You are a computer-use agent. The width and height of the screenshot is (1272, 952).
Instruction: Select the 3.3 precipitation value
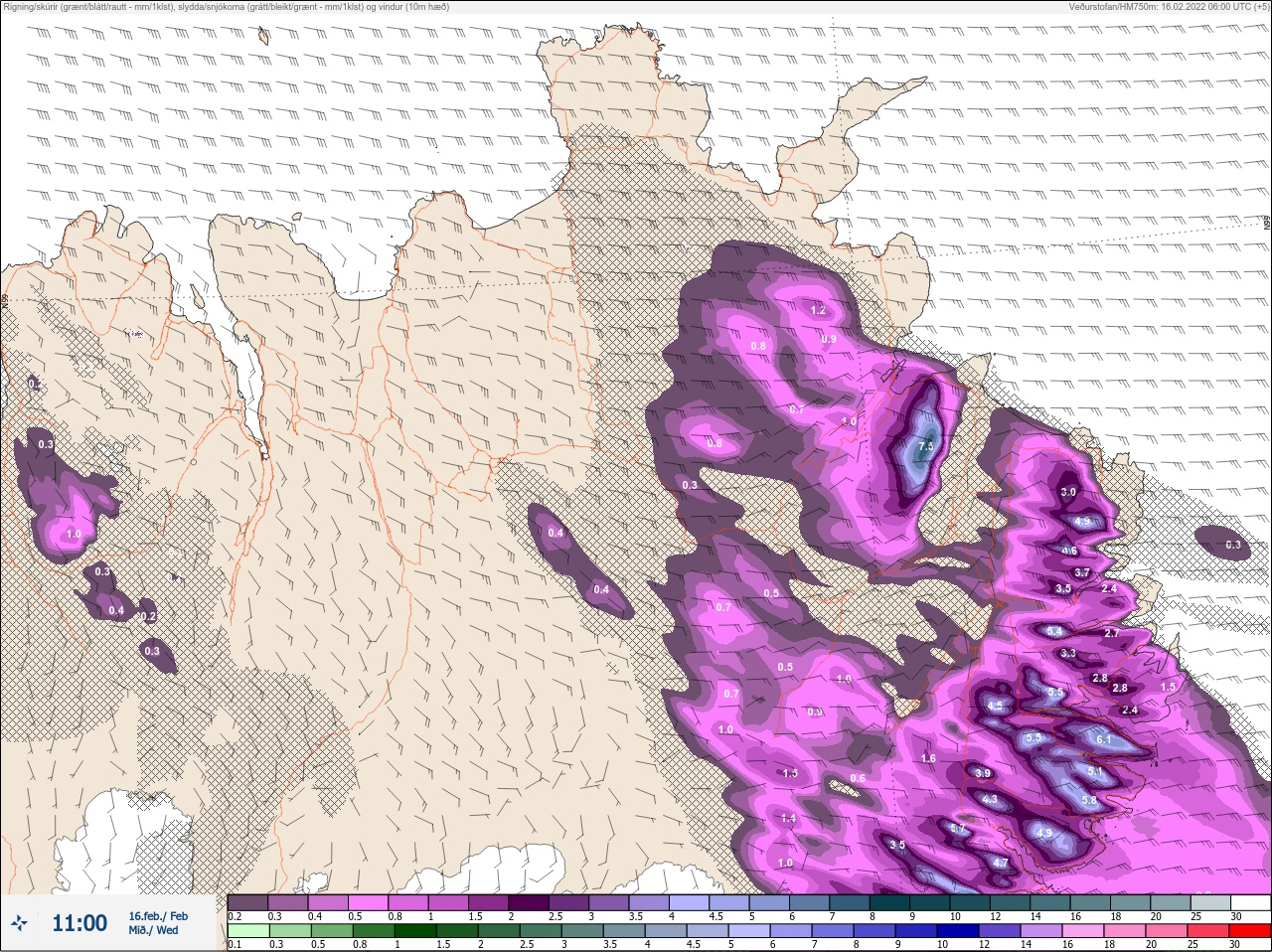tap(1068, 653)
